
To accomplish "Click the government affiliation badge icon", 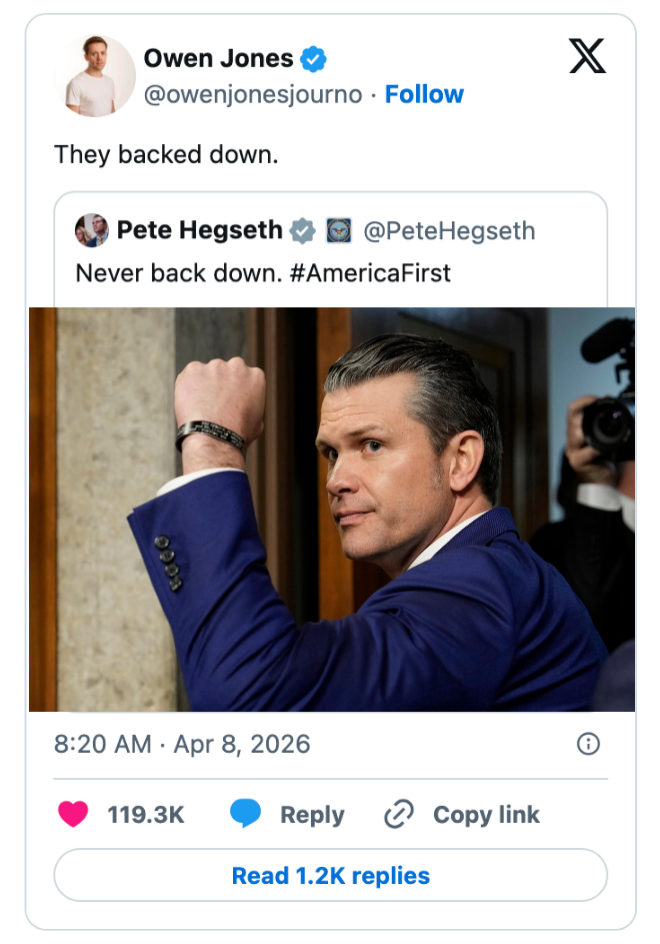I will click(338, 231).
